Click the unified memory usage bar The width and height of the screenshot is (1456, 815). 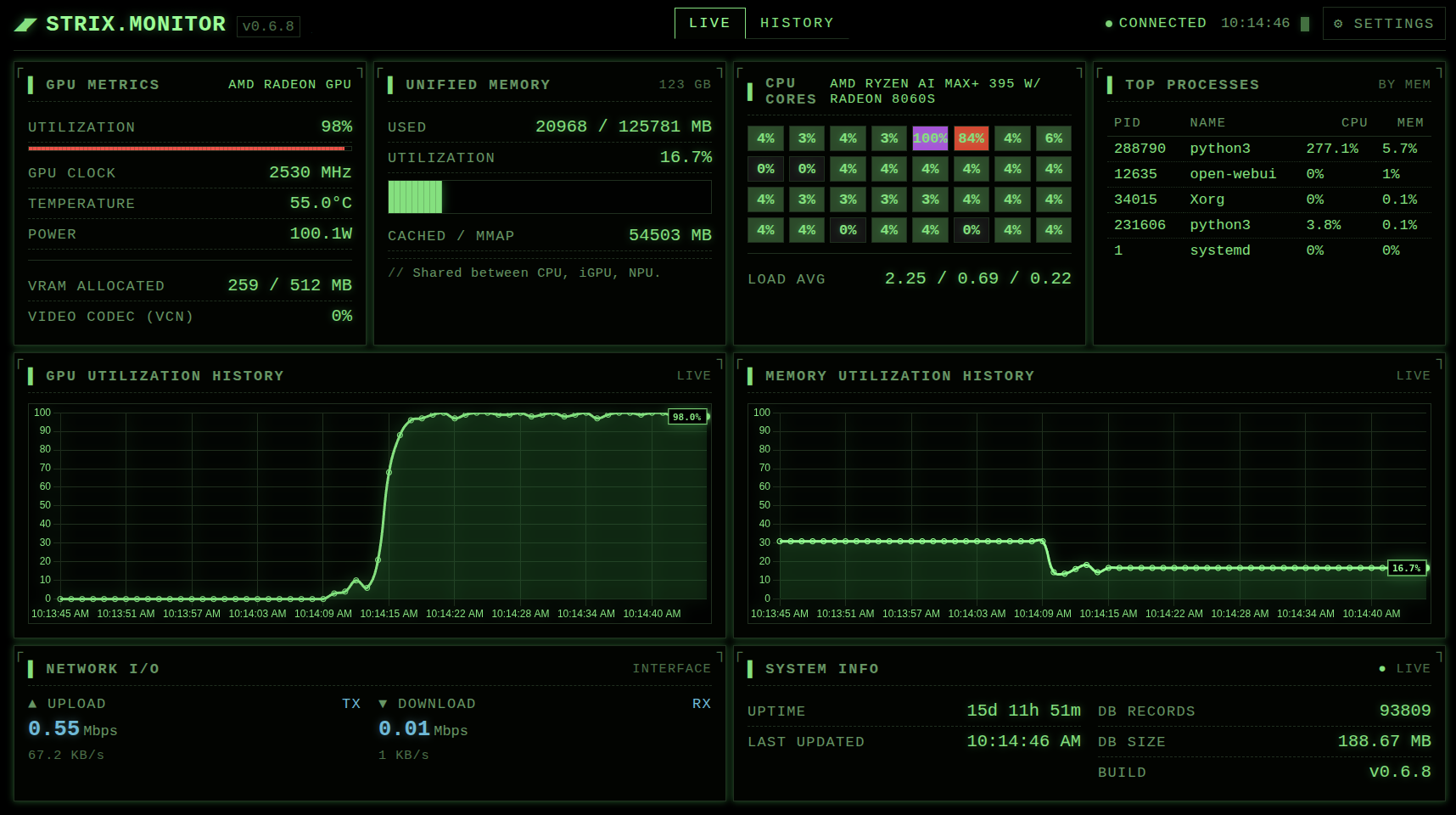[x=550, y=197]
